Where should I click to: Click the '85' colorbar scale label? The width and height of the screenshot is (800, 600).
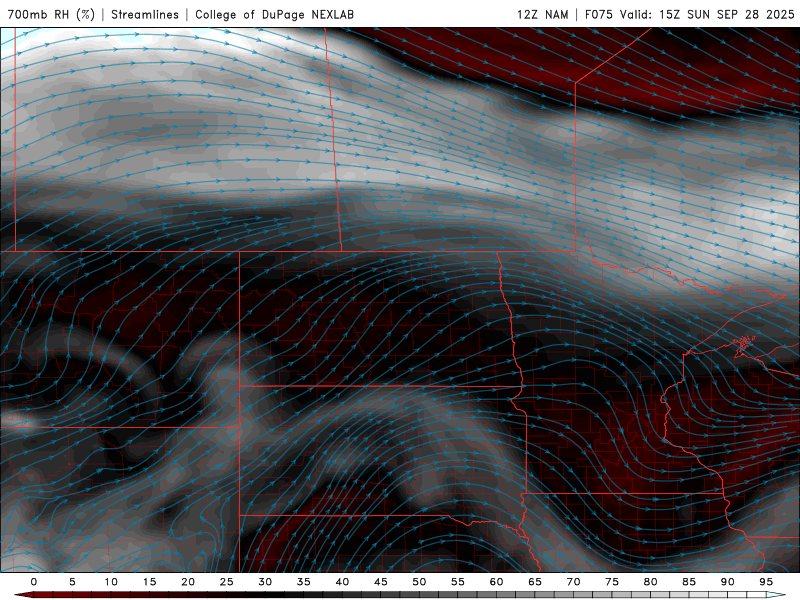point(689,582)
